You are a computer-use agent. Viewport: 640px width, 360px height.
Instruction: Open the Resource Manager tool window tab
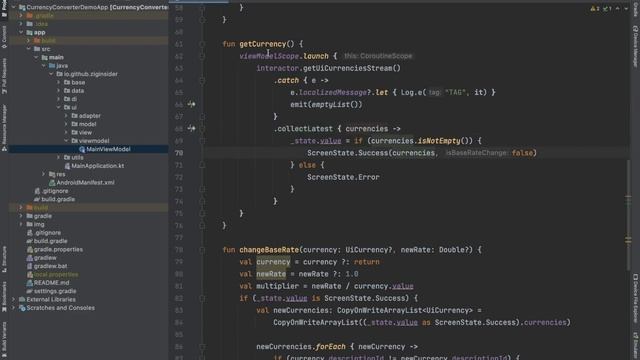pos(4,128)
